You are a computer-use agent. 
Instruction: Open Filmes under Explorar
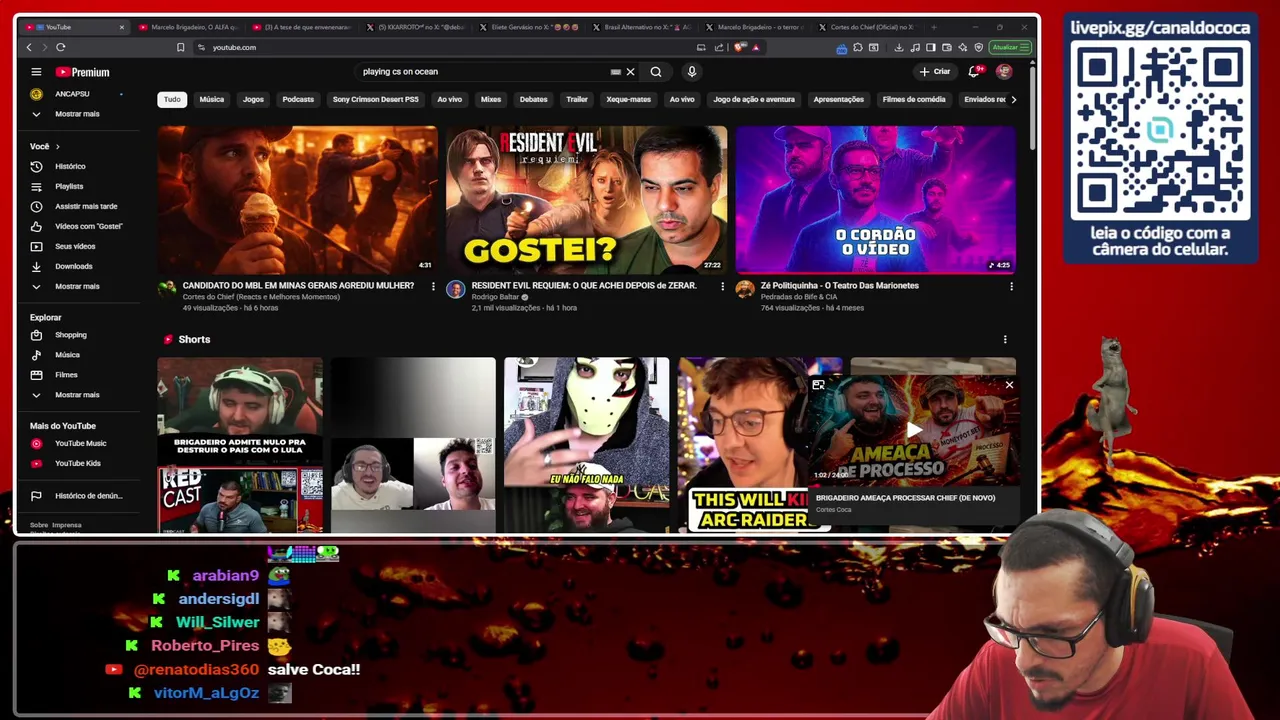[66, 375]
